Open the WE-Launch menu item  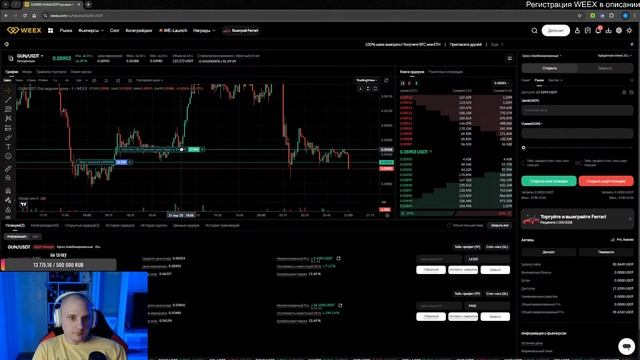point(173,31)
